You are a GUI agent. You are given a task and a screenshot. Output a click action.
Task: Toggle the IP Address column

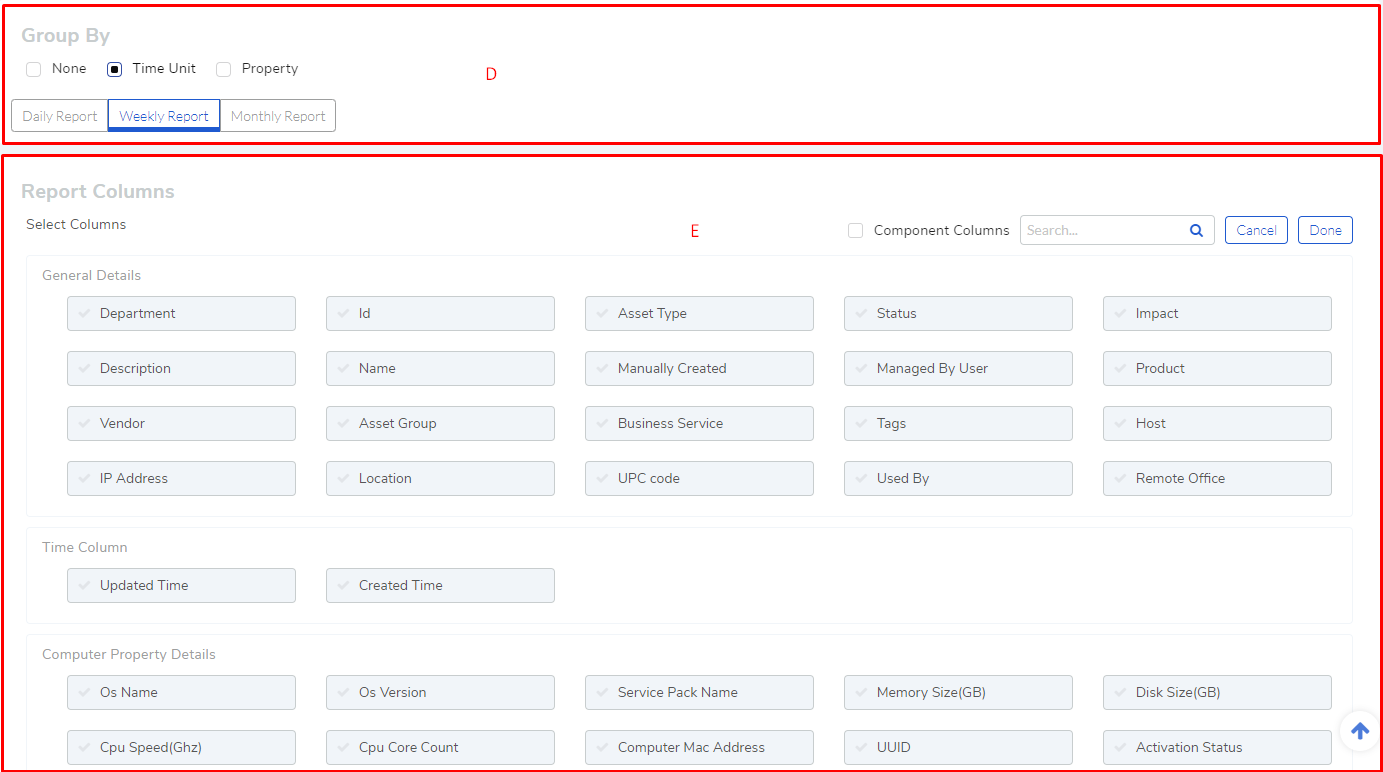pos(181,478)
